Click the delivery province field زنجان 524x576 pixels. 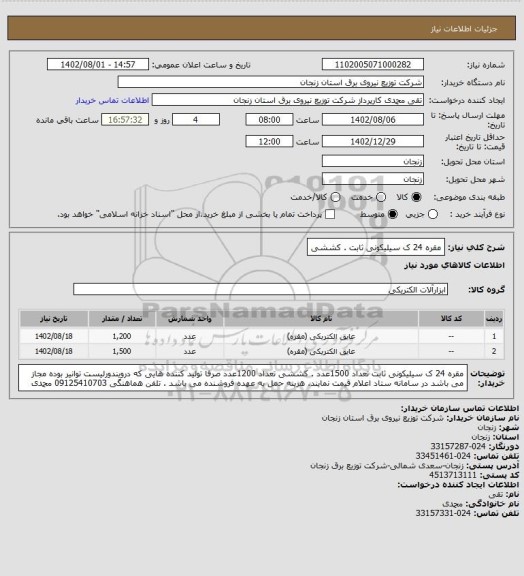(373, 161)
